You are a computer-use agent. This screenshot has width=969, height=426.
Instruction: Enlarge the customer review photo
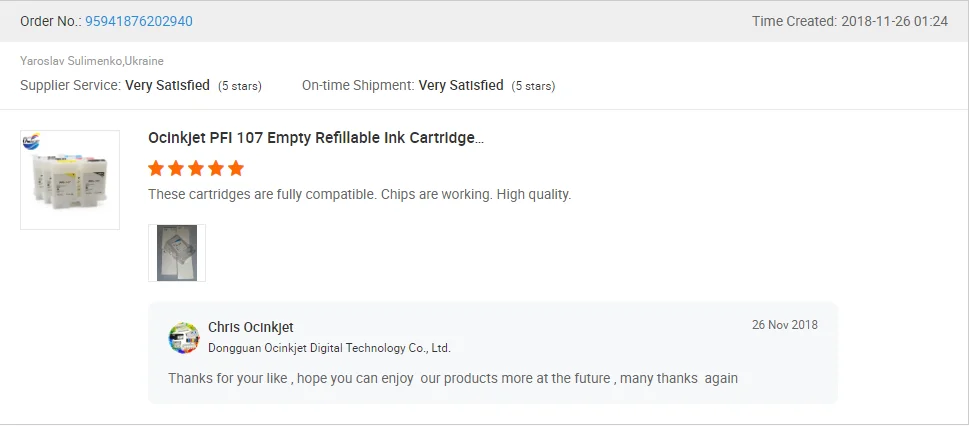(x=177, y=252)
